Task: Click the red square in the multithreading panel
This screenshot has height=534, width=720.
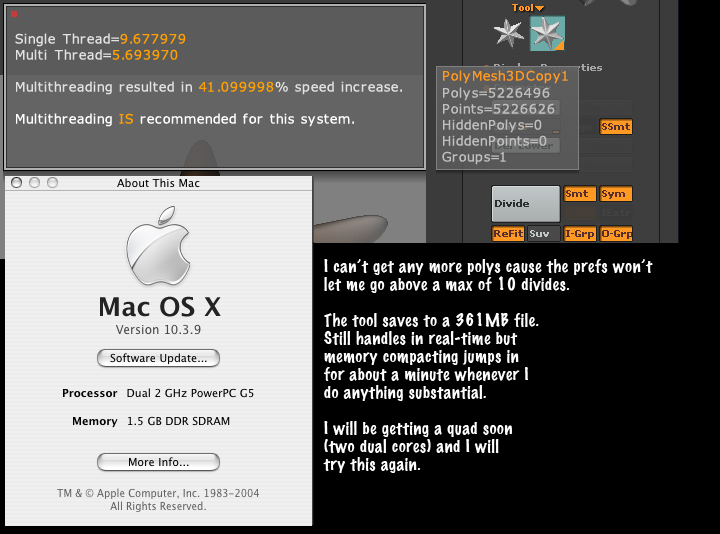Action: point(14,14)
